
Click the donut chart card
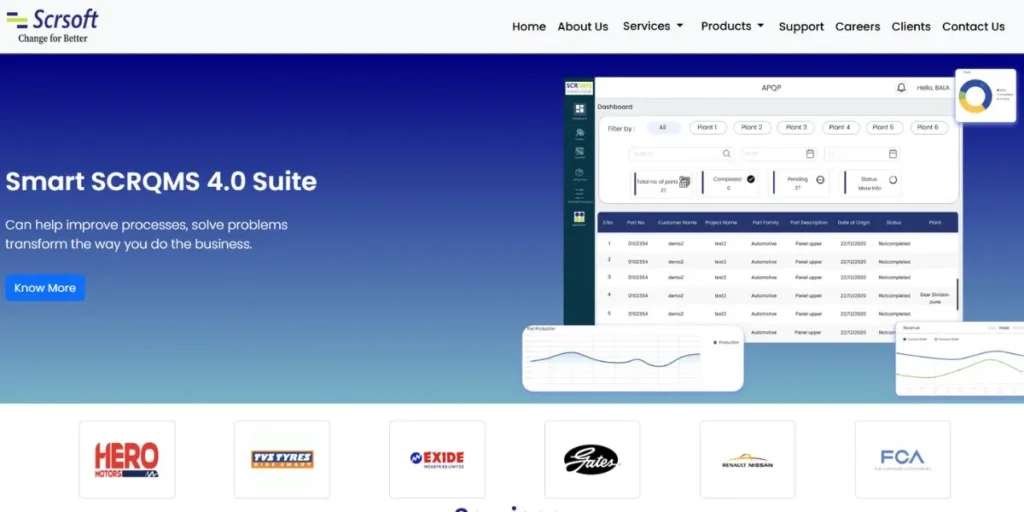[985, 95]
